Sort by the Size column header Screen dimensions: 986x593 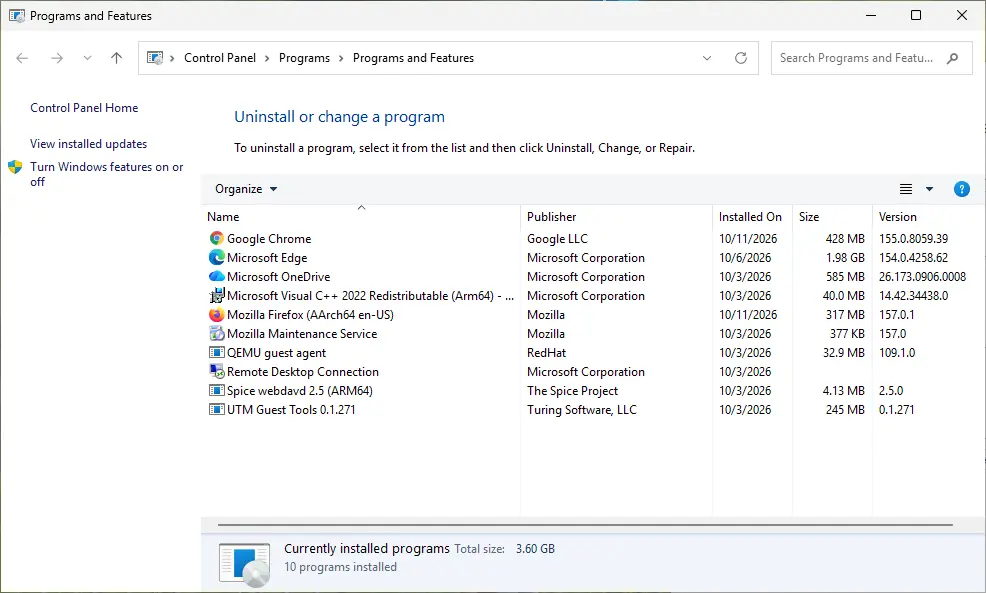tap(832, 216)
